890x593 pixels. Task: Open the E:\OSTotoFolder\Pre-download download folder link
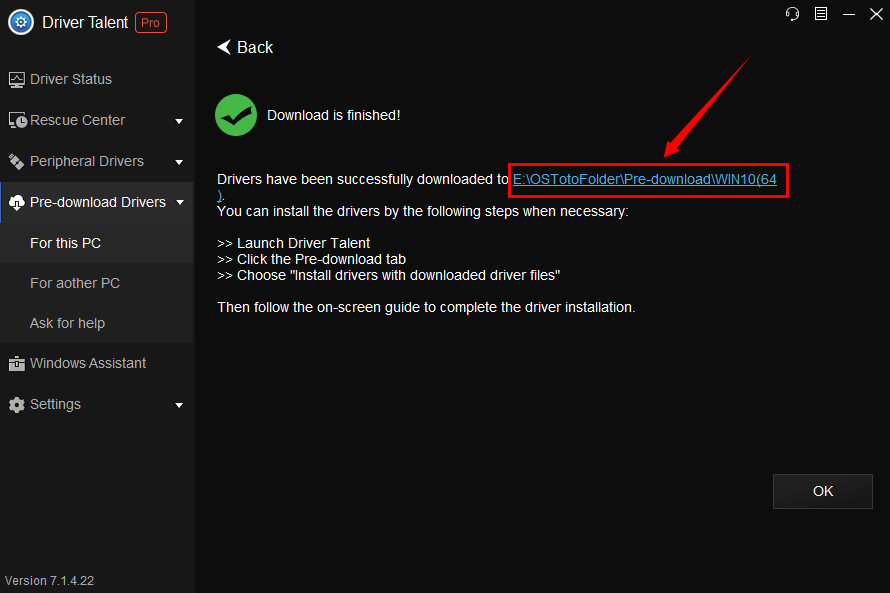(x=644, y=179)
